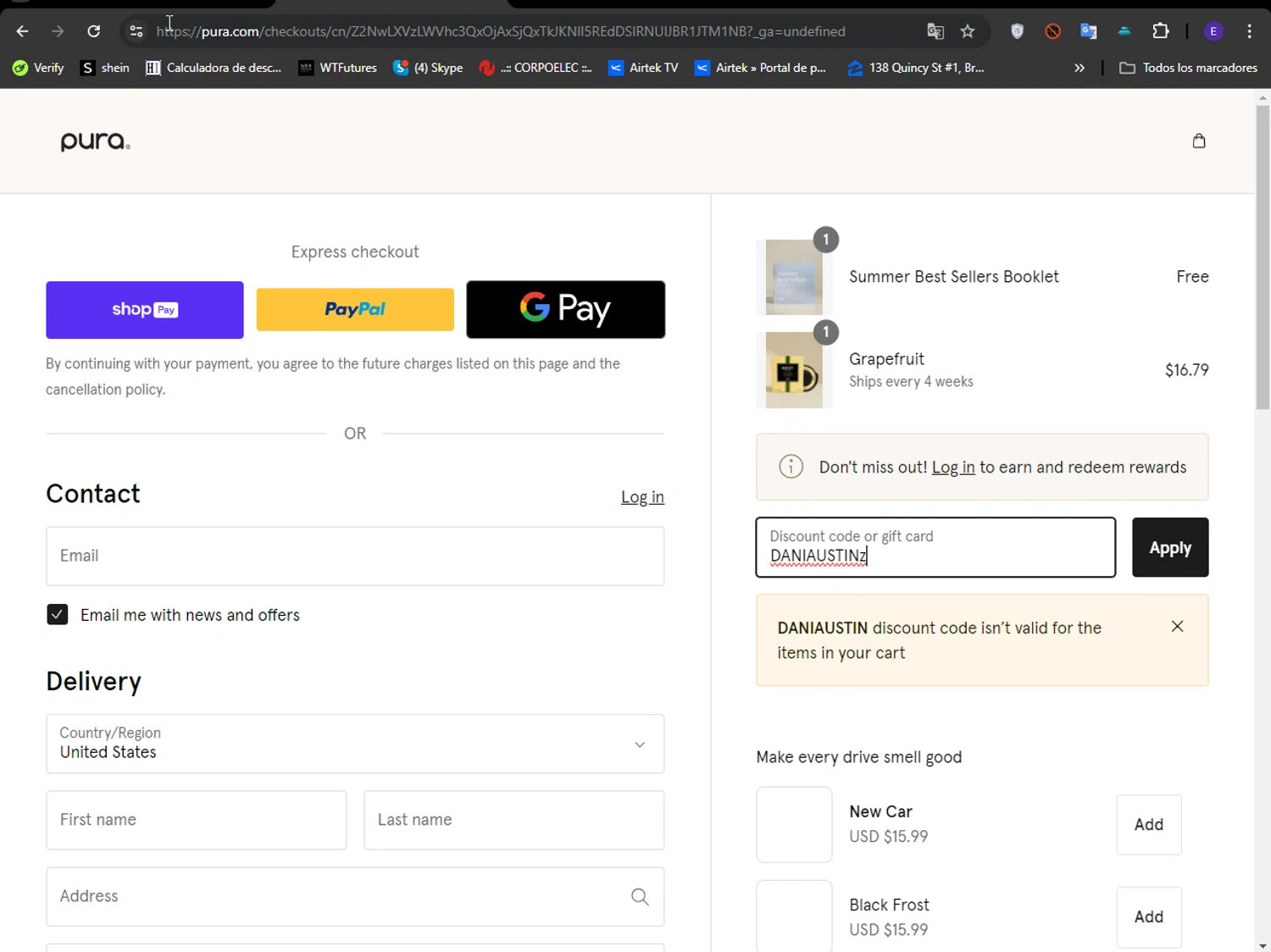Click the address search magnifier icon

(640, 897)
